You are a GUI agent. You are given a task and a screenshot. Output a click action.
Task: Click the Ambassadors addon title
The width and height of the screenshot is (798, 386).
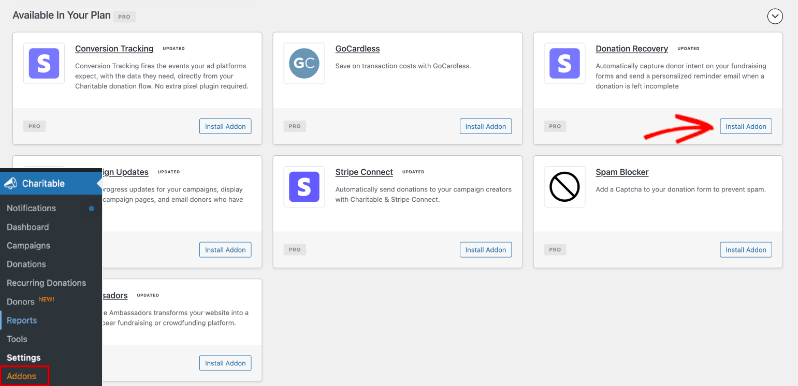point(115,296)
